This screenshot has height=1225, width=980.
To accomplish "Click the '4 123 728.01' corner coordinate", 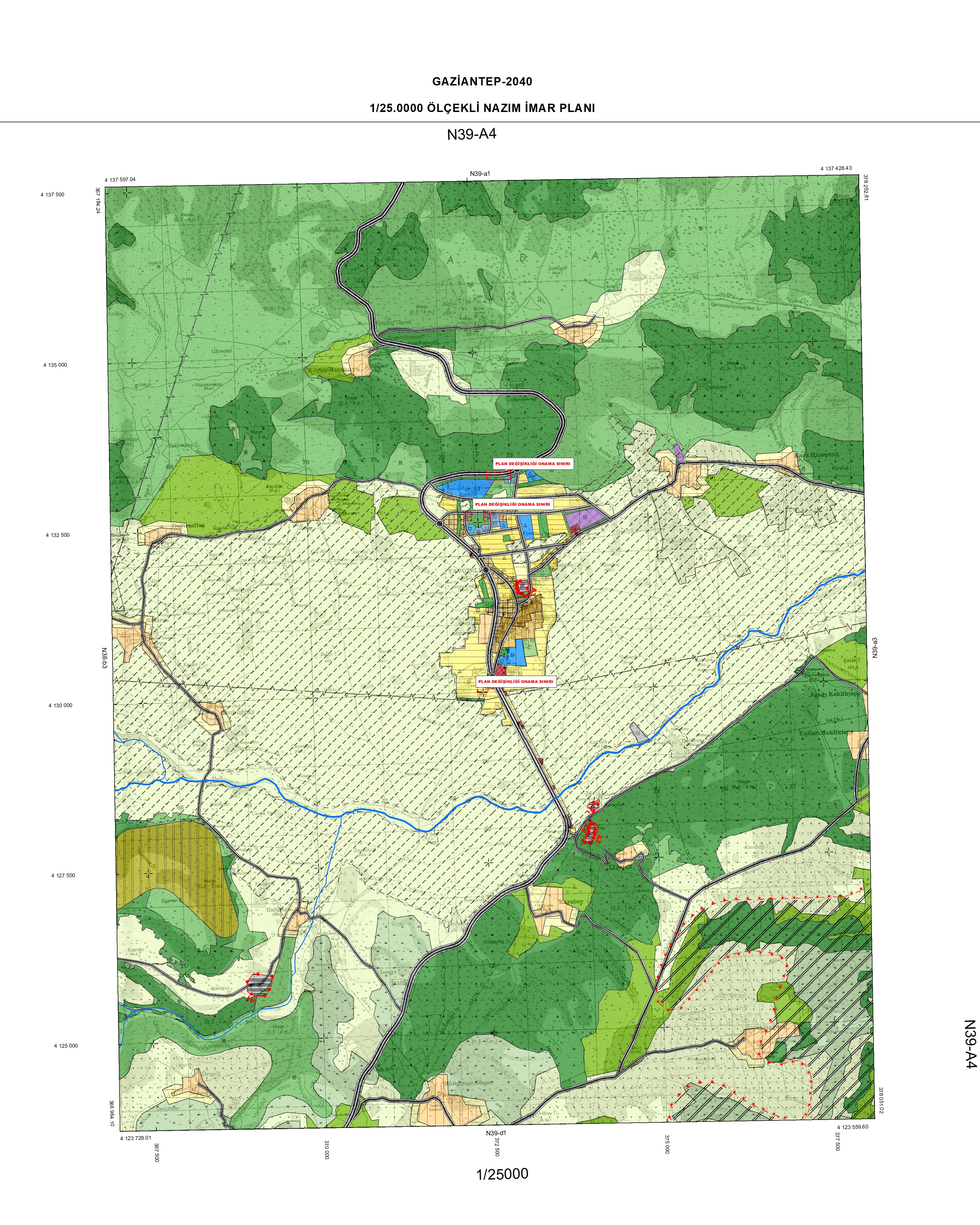I will coord(136,1138).
